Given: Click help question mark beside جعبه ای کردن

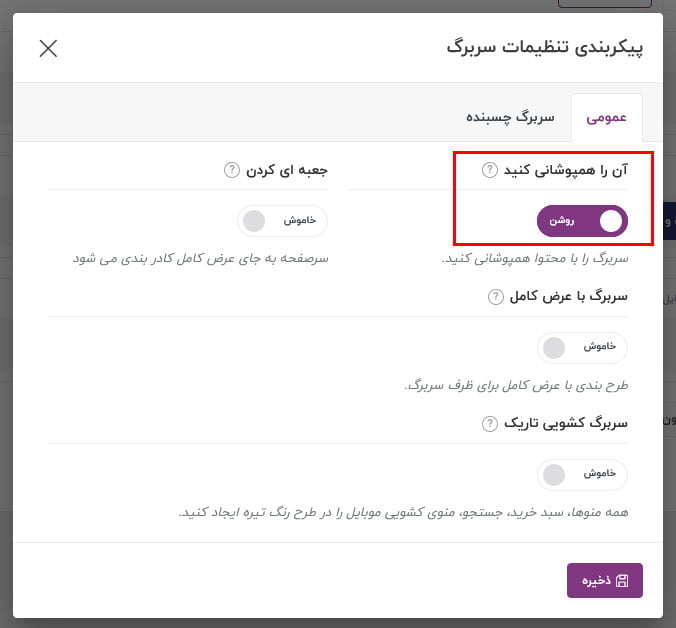Looking at the screenshot, I should (x=232, y=170).
